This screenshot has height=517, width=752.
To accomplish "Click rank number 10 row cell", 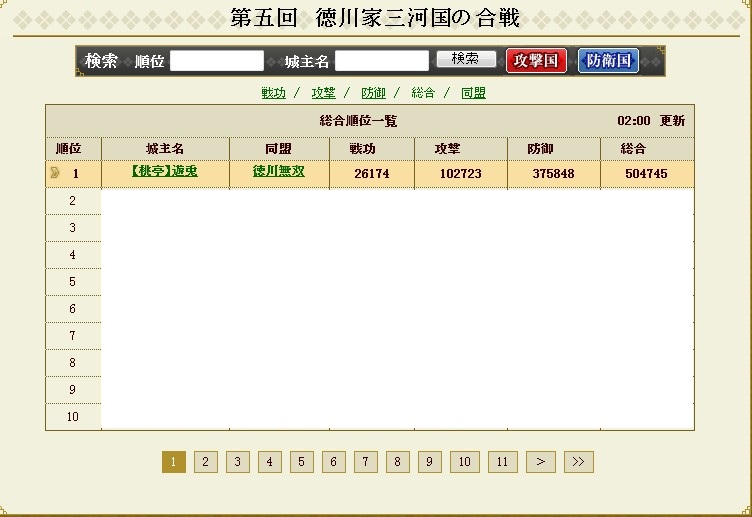I will coord(73,417).
